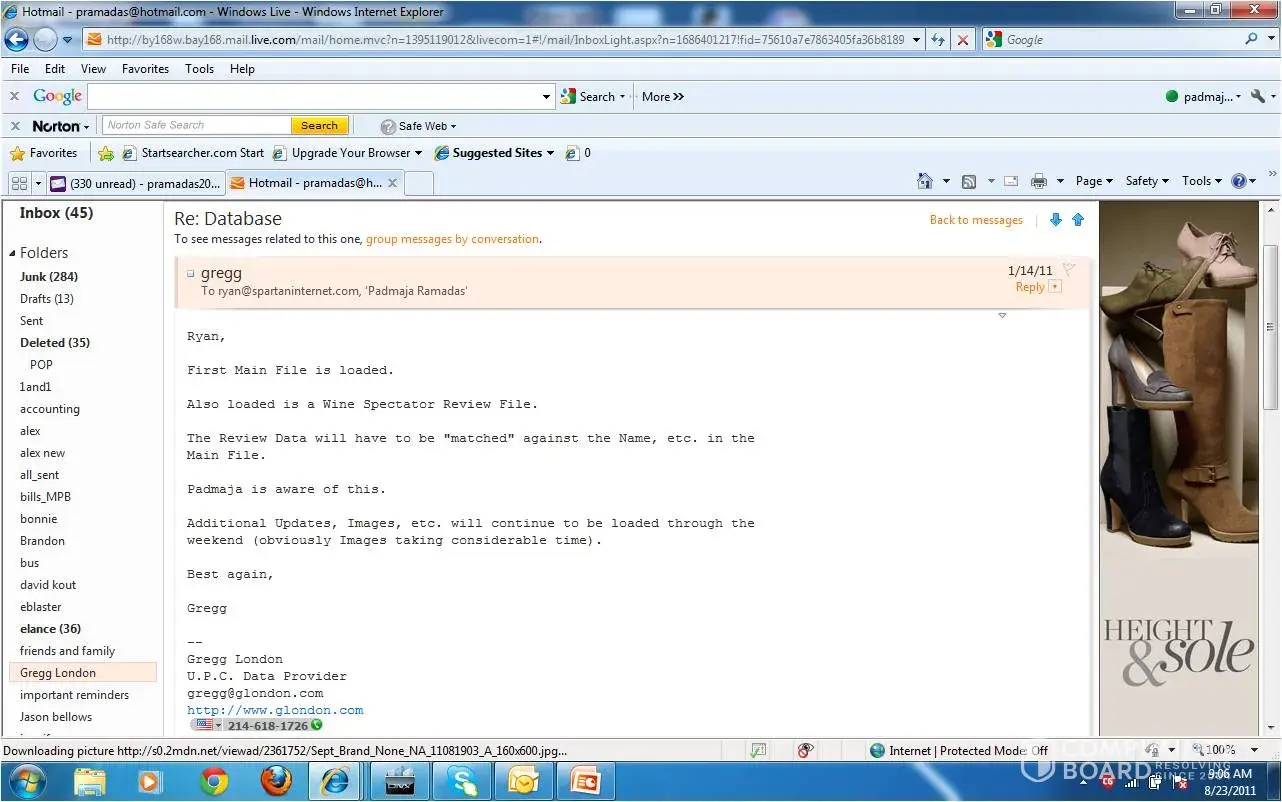Screen dimensions: 1282x802
Task: Click the Google toolbar Search button
Action: pyautogui.click(x=590, y=97)
